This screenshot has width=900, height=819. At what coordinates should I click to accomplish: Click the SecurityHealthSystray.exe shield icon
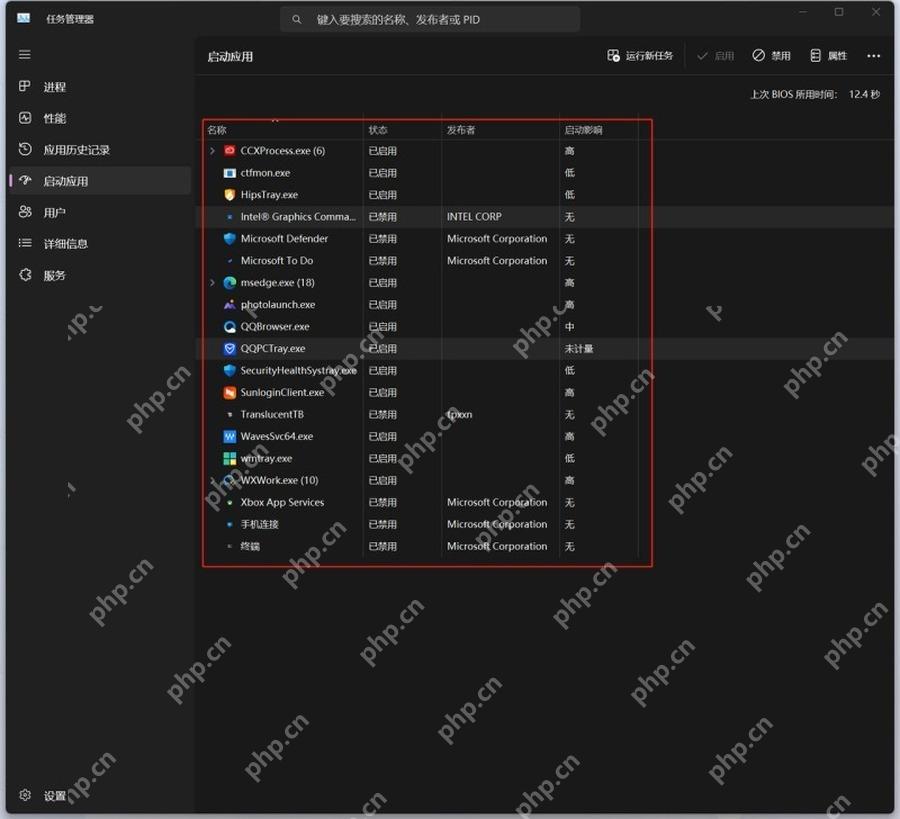pyautogui.click(x=230, y=370)
